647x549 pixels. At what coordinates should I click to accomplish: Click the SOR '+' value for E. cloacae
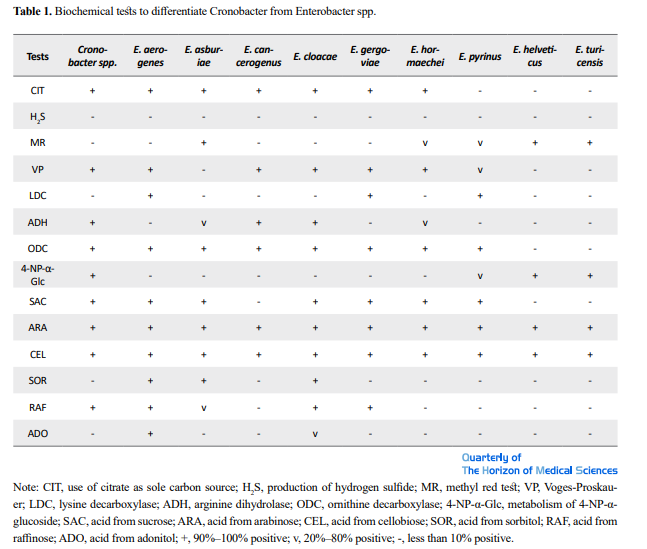(x=315, y=381)
